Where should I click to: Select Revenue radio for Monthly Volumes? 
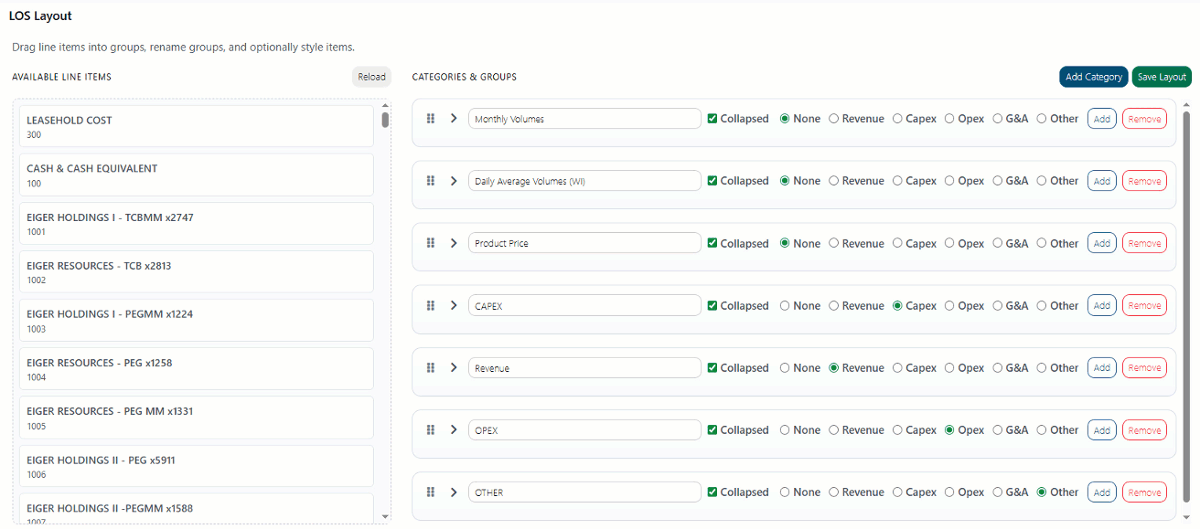(x=834, y=118)
